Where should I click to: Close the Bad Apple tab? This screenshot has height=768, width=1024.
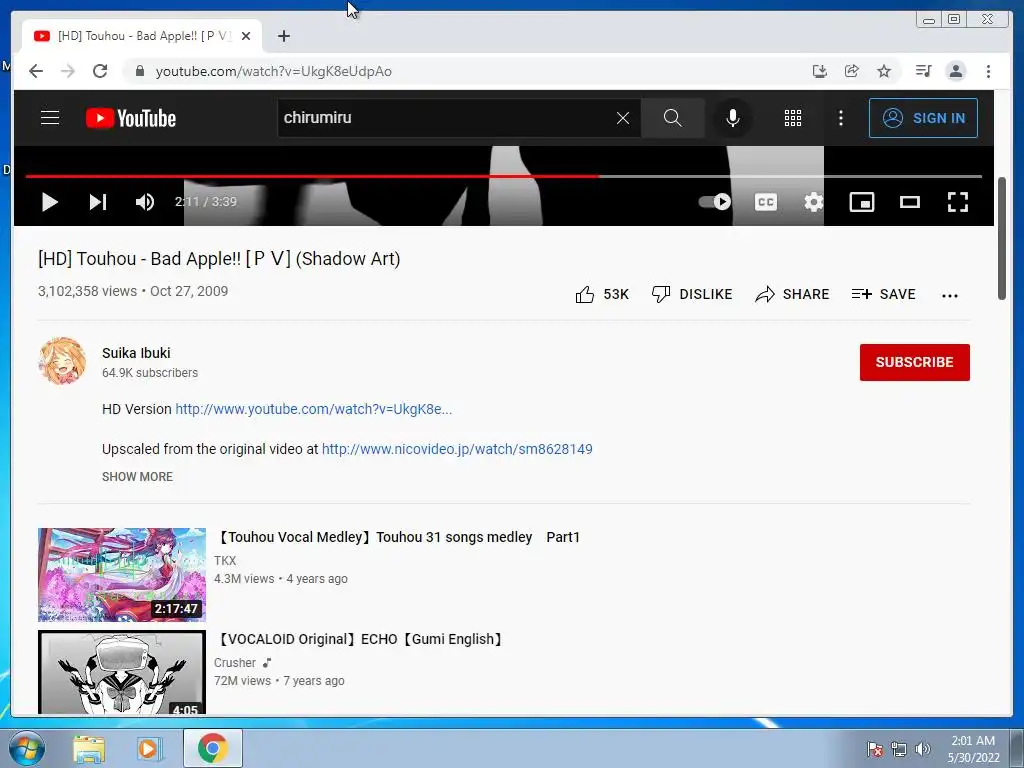(246, 37)
